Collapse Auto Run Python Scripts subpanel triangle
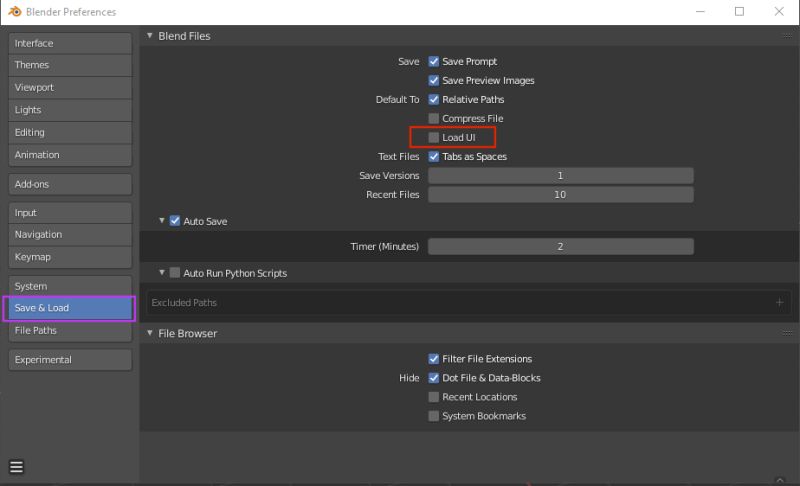Screen dimensions: 800x486 point(162,273)
